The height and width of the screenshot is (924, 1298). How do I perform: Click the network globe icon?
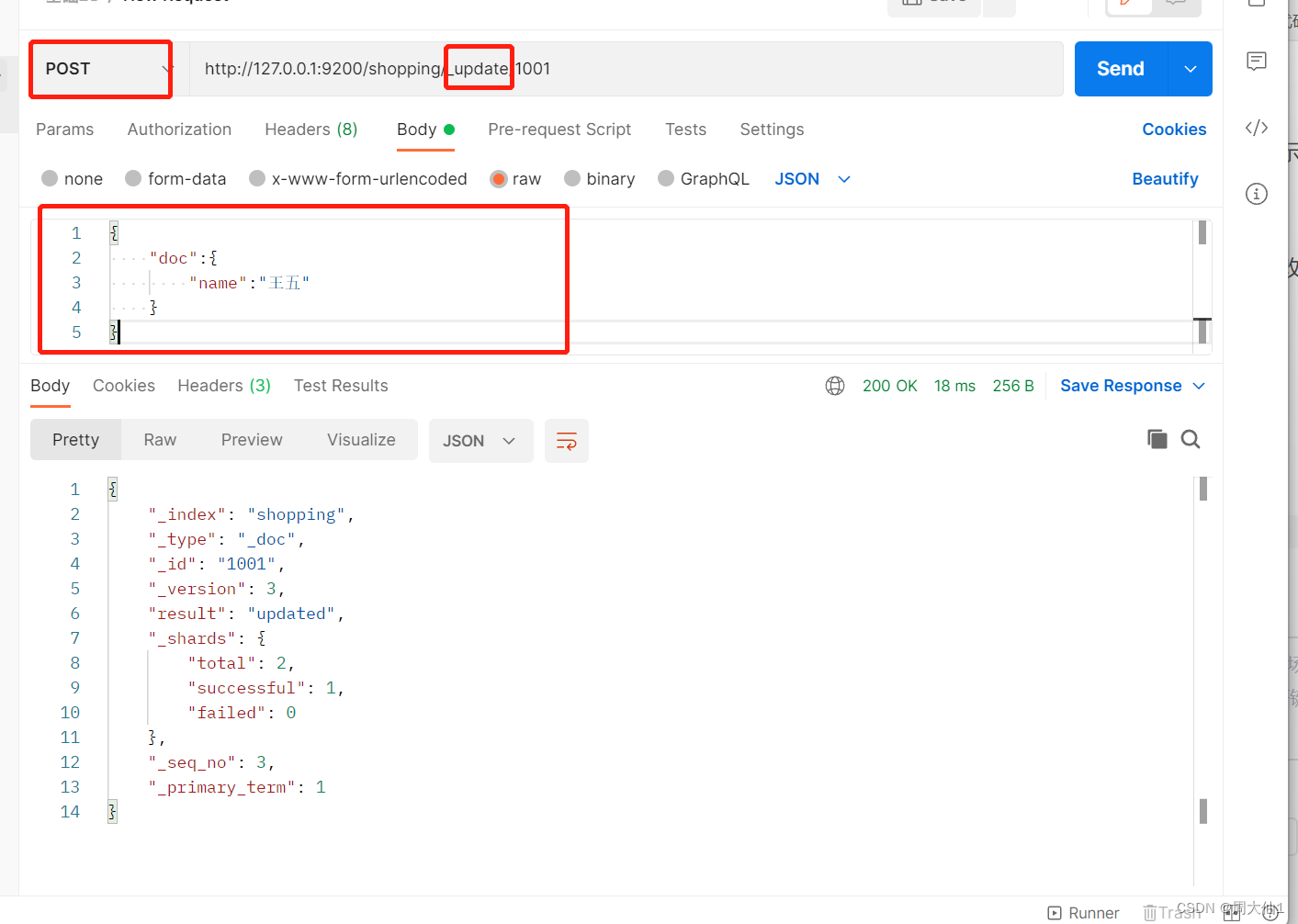coord(835,386)
